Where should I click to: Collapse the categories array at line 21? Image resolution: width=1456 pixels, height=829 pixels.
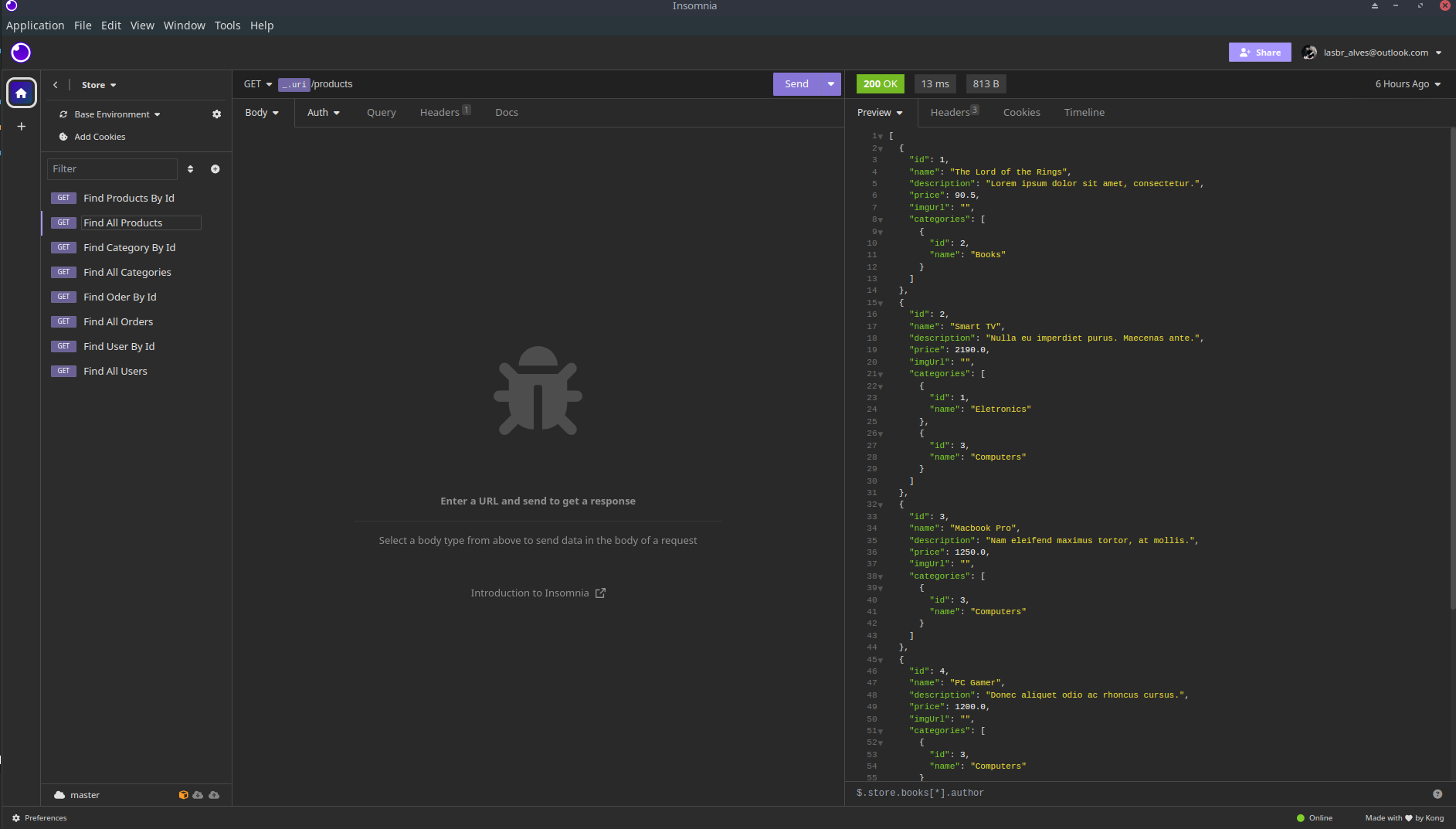[880, 375]
